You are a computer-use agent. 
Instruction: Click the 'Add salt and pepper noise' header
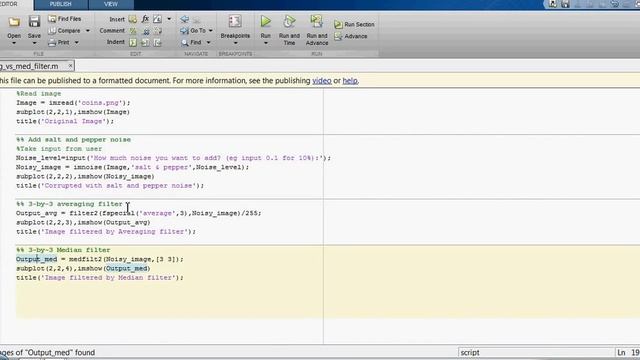click(73, 140)
